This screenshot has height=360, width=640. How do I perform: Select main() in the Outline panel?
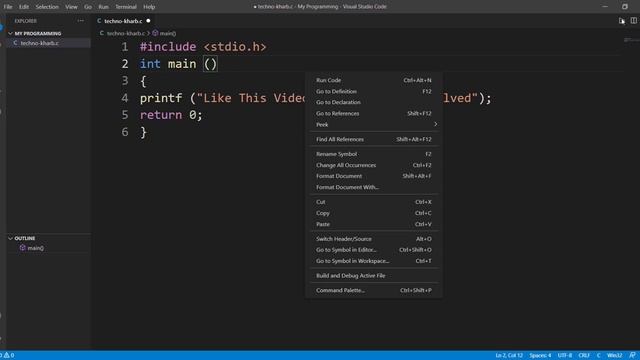(x=36, y=248)
